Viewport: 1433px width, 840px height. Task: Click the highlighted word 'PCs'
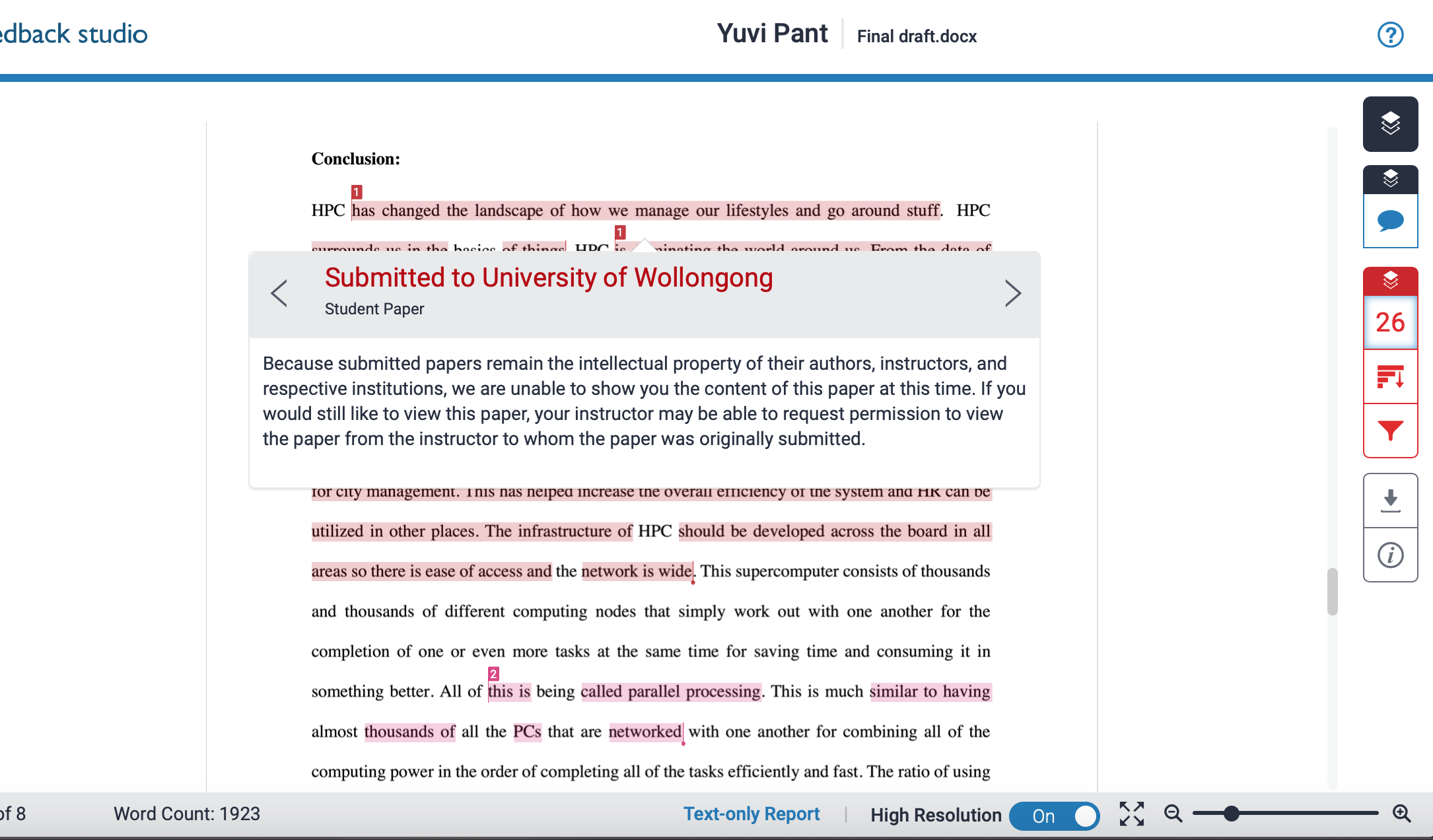[x=527, y=732]
